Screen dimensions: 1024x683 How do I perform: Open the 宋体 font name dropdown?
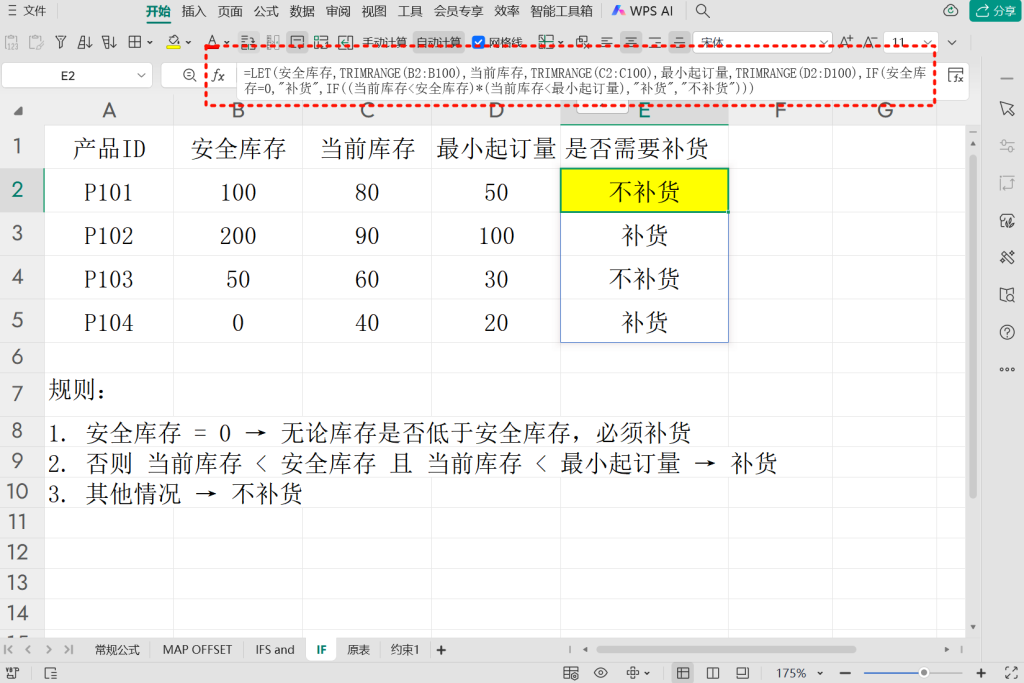coord(823,42)
